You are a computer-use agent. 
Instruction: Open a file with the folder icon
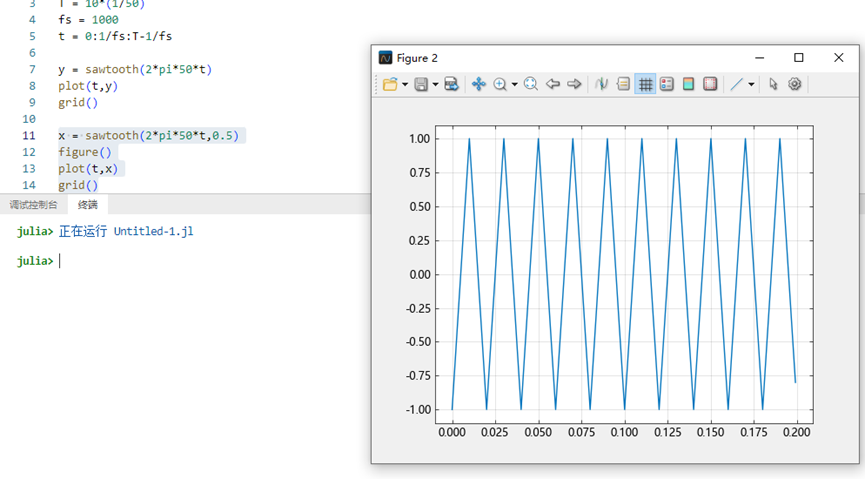click(x=390, y=84)
